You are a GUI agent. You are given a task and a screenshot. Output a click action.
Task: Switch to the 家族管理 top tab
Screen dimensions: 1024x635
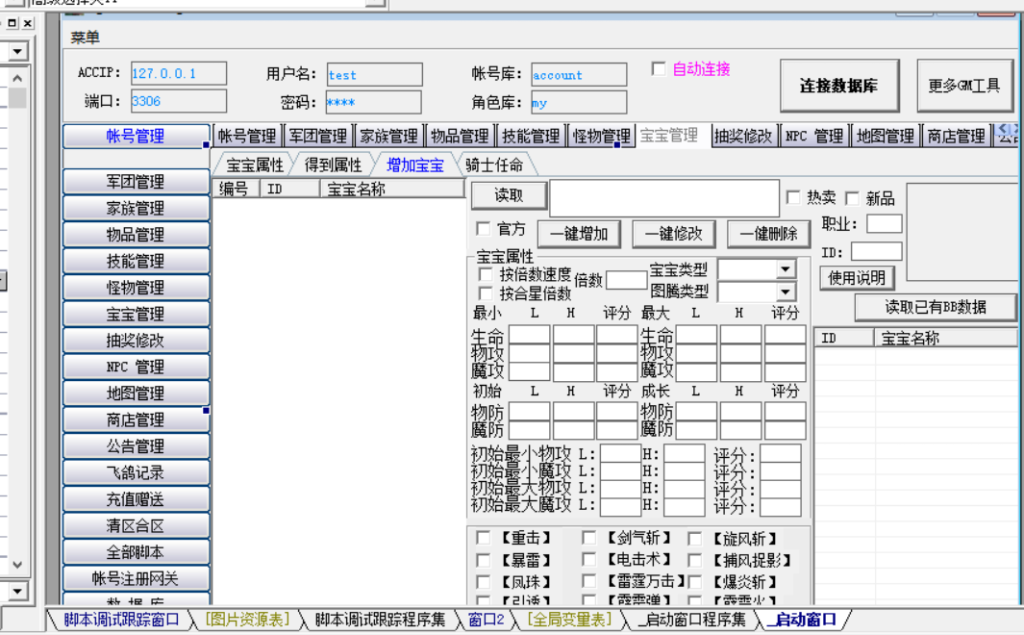click(x=389, y=136)
